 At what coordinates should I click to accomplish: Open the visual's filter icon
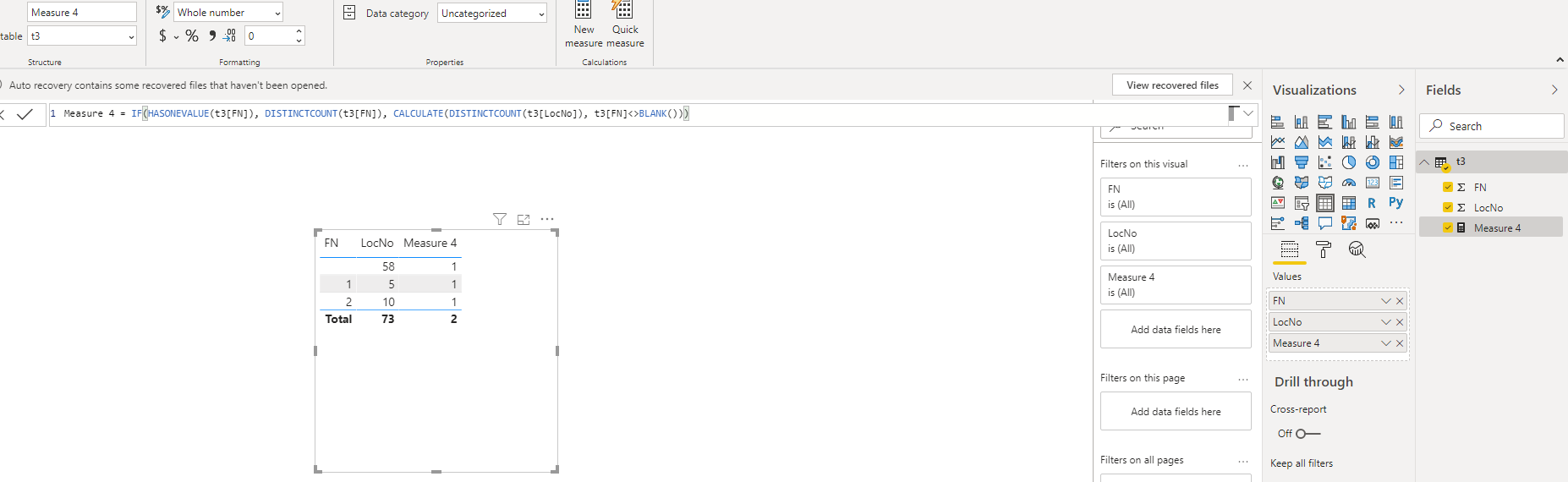pos(500,219)
